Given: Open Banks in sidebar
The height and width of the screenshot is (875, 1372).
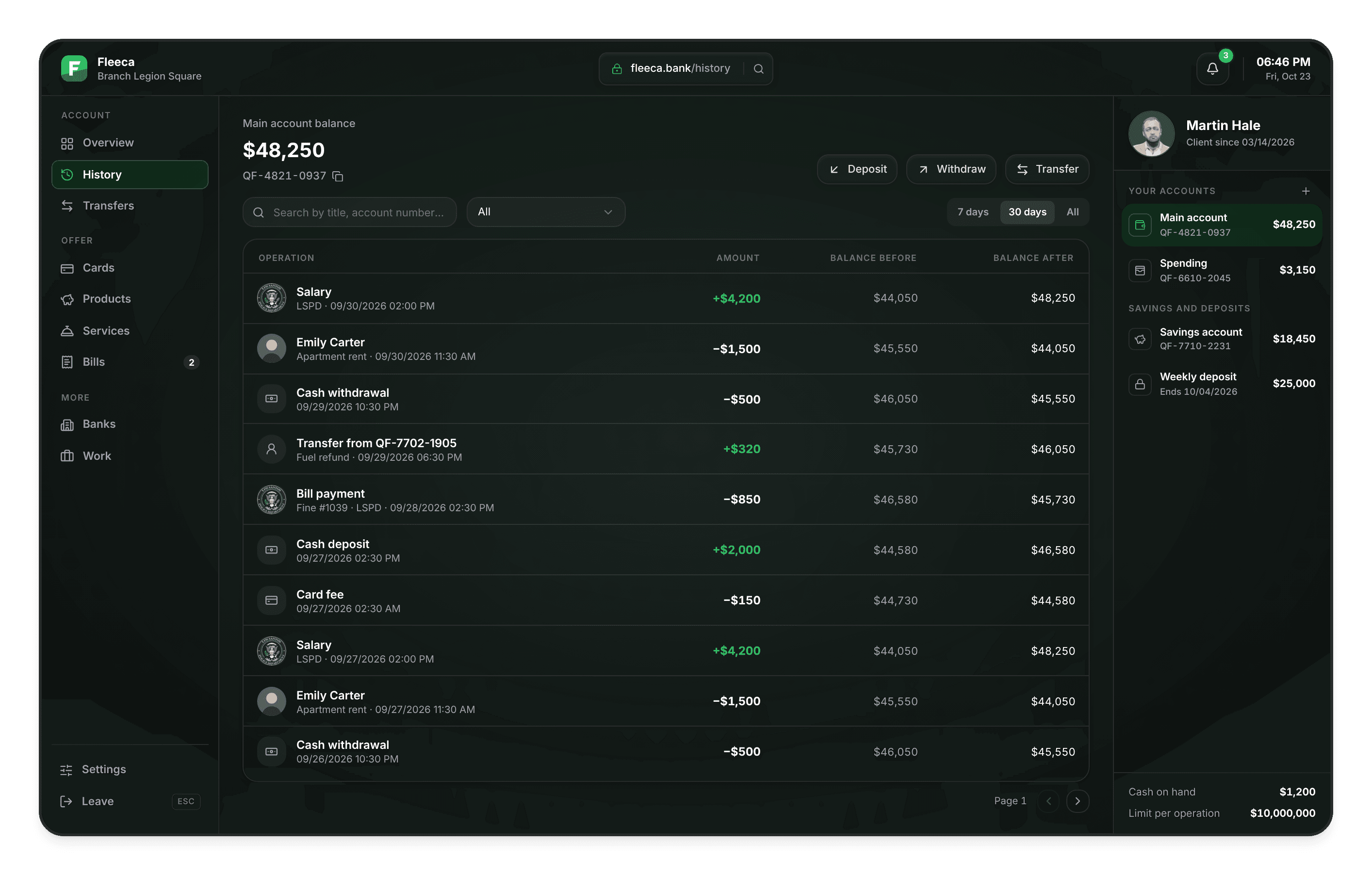Looking at the screenshot, I should pos(130,424).
